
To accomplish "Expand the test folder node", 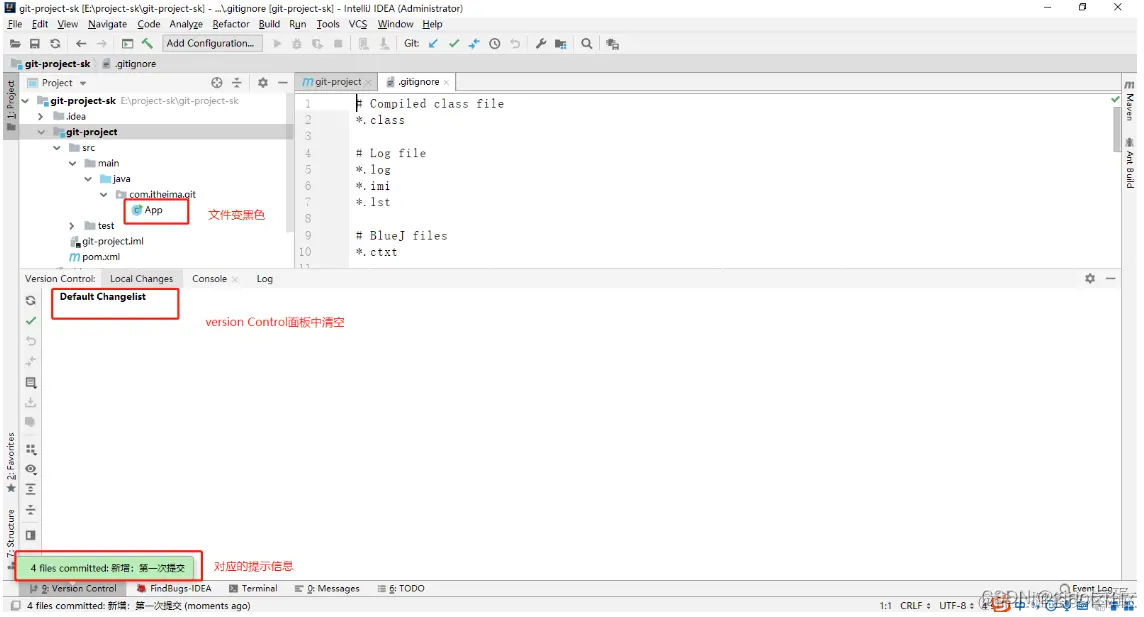I will tap(72, 226).
